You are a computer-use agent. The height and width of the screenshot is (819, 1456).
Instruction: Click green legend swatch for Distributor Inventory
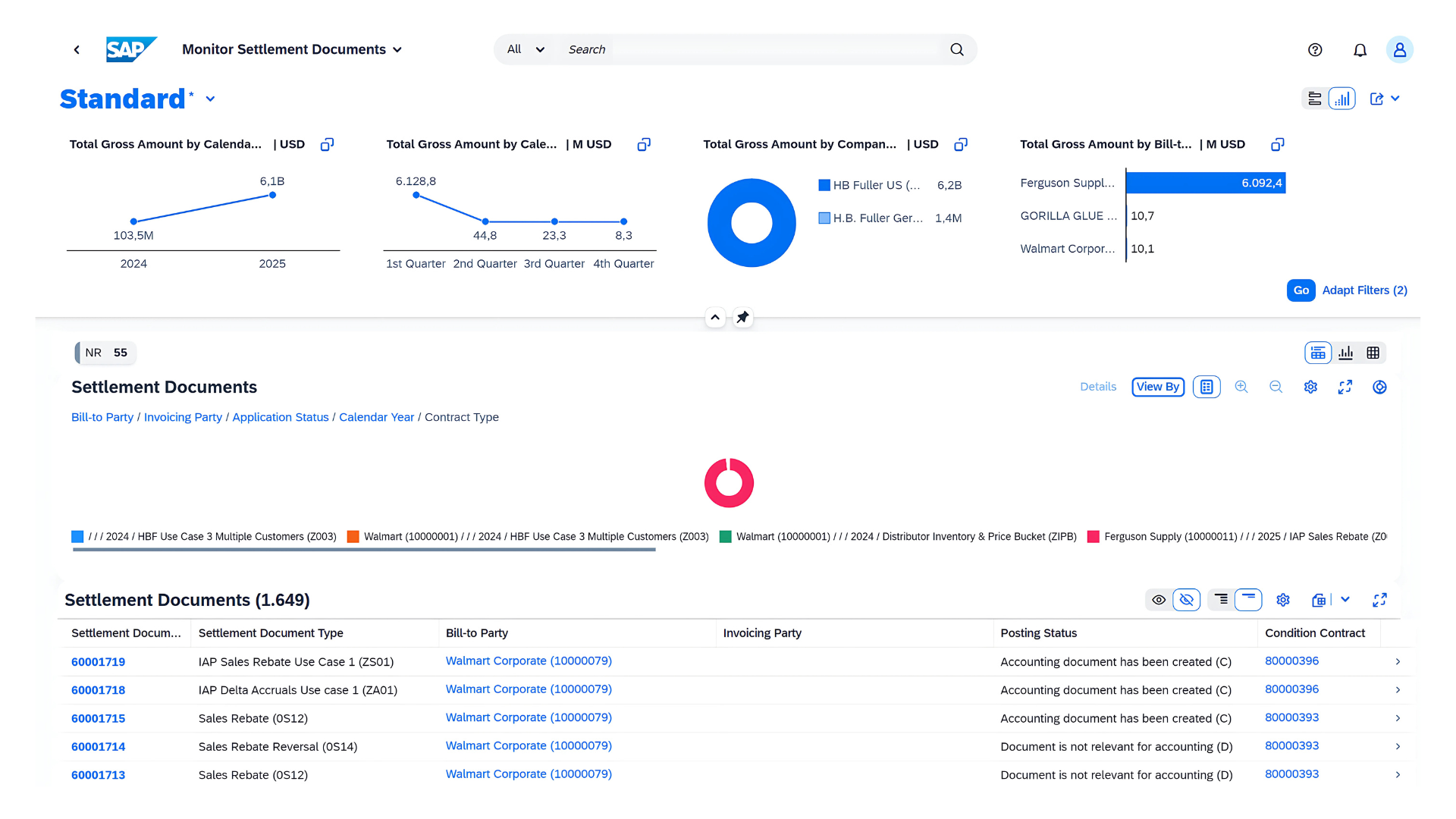[x=726, y=537]
